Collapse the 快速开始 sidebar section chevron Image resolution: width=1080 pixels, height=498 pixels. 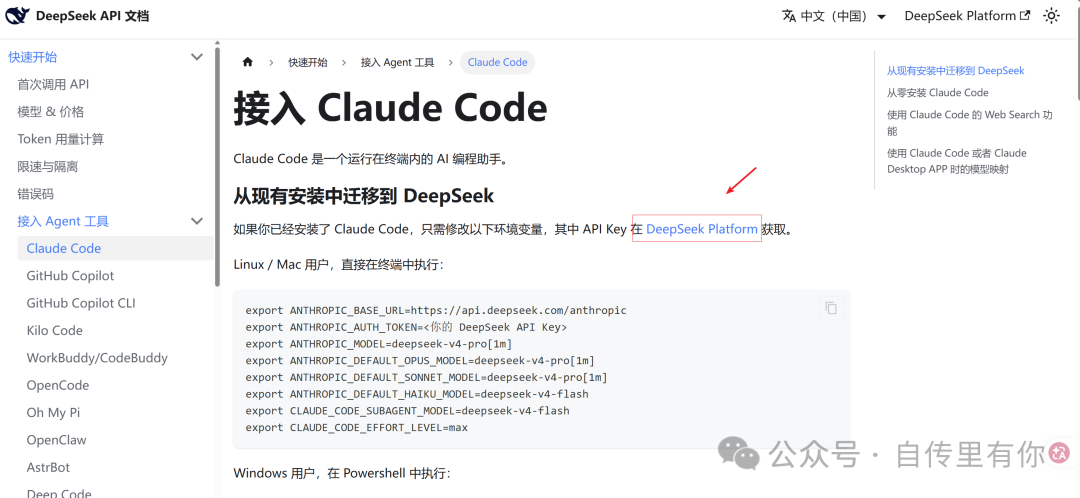tap(197, 57)
